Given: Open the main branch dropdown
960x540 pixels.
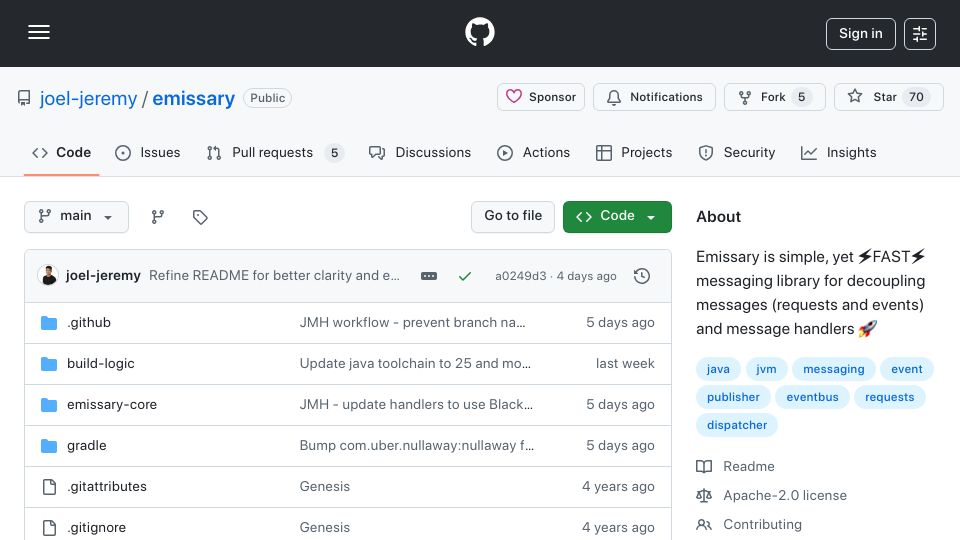Looking at the screenshot, I should click(x=77, y=217).
